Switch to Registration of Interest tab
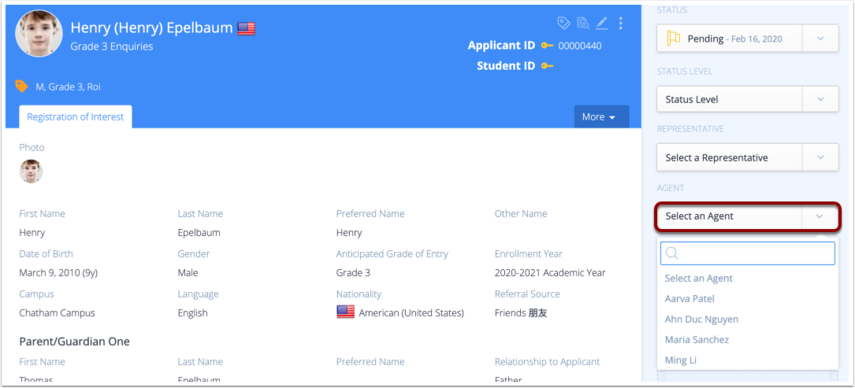 75,117
